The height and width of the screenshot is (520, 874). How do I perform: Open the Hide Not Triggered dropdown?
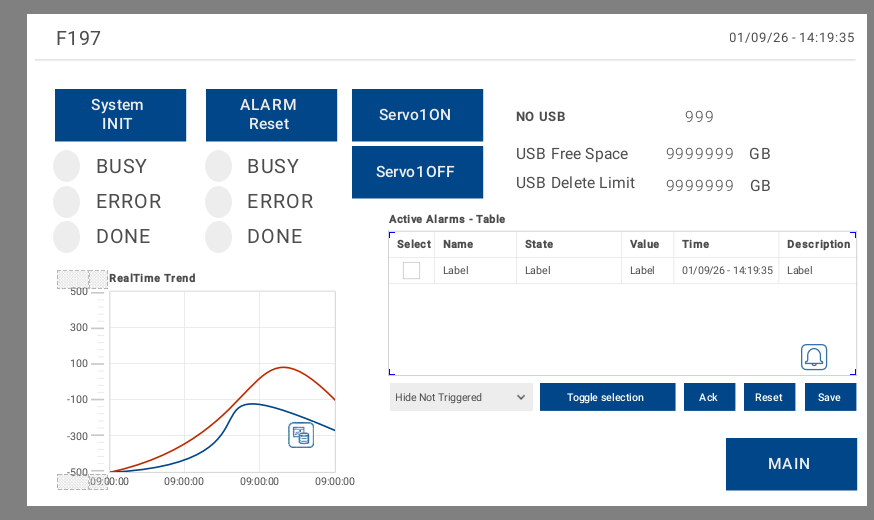460,397
